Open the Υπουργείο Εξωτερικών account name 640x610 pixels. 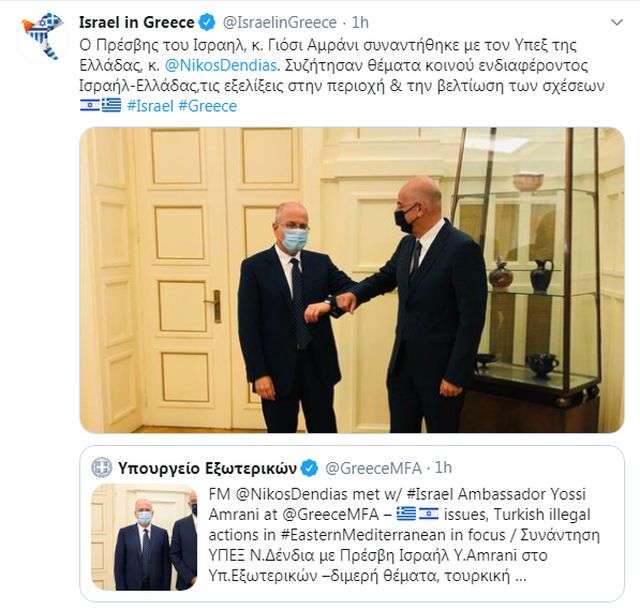(x=207, y=468)
